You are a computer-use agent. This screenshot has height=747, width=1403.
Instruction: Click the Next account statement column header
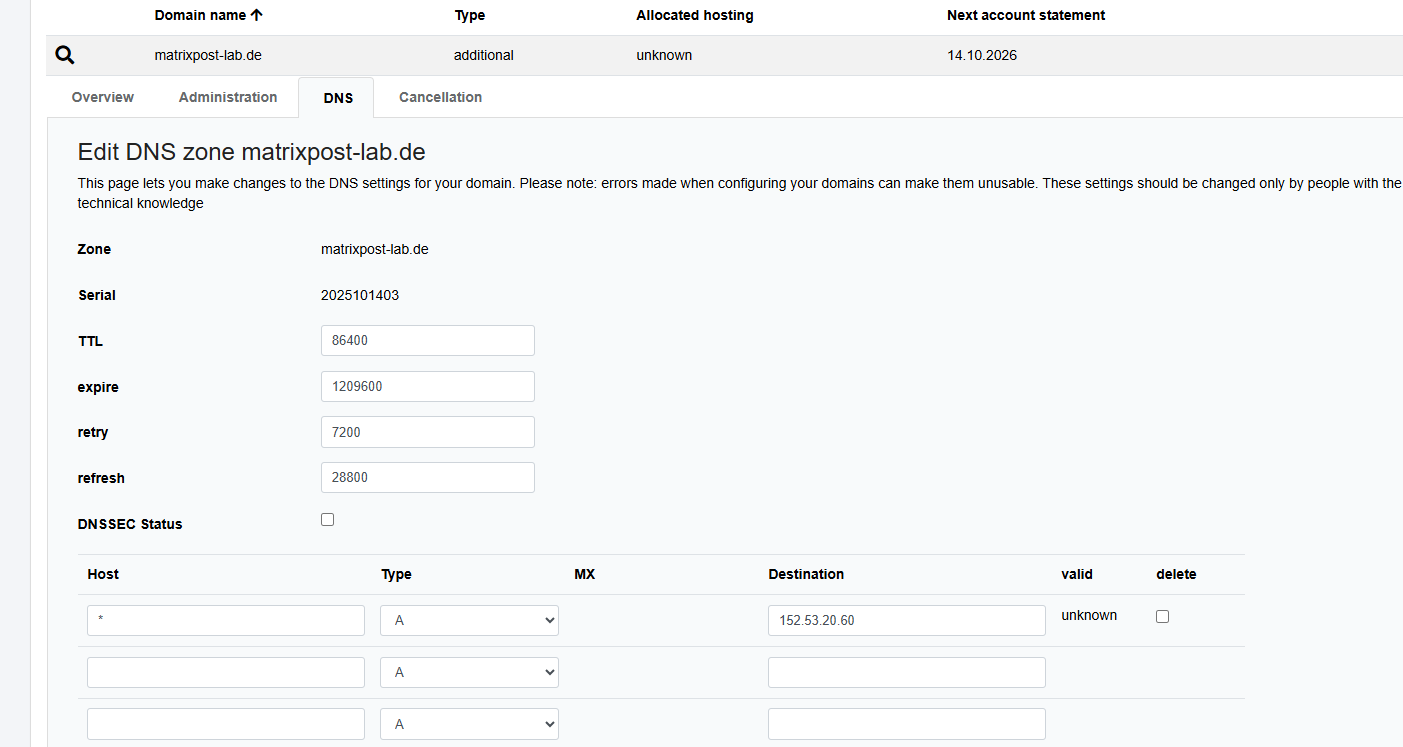(x=1026, y=15)
